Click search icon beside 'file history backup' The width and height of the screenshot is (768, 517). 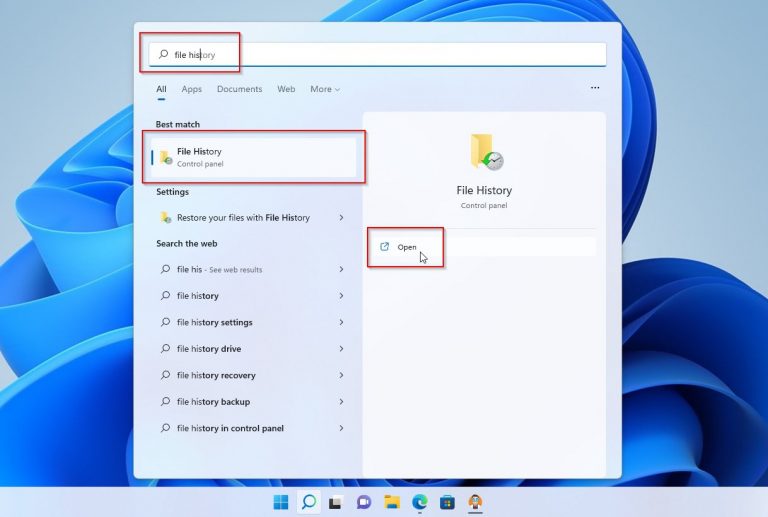pyautogui.click(x=166, y=401)
